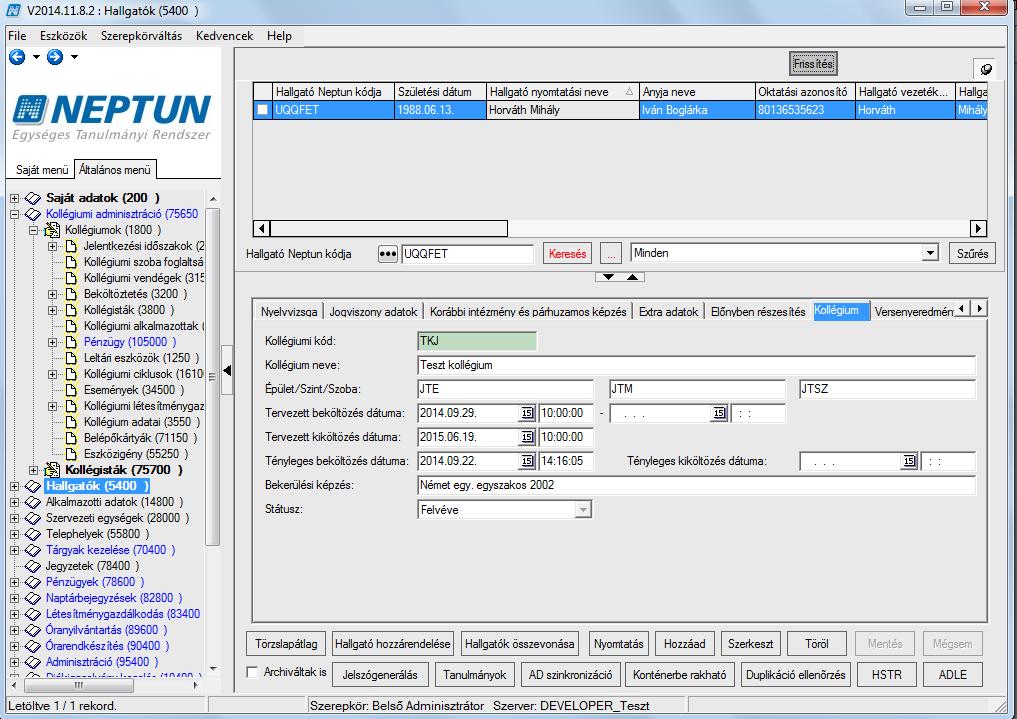Click the Duplikáció ellenőrzés button

coord(795,675)
